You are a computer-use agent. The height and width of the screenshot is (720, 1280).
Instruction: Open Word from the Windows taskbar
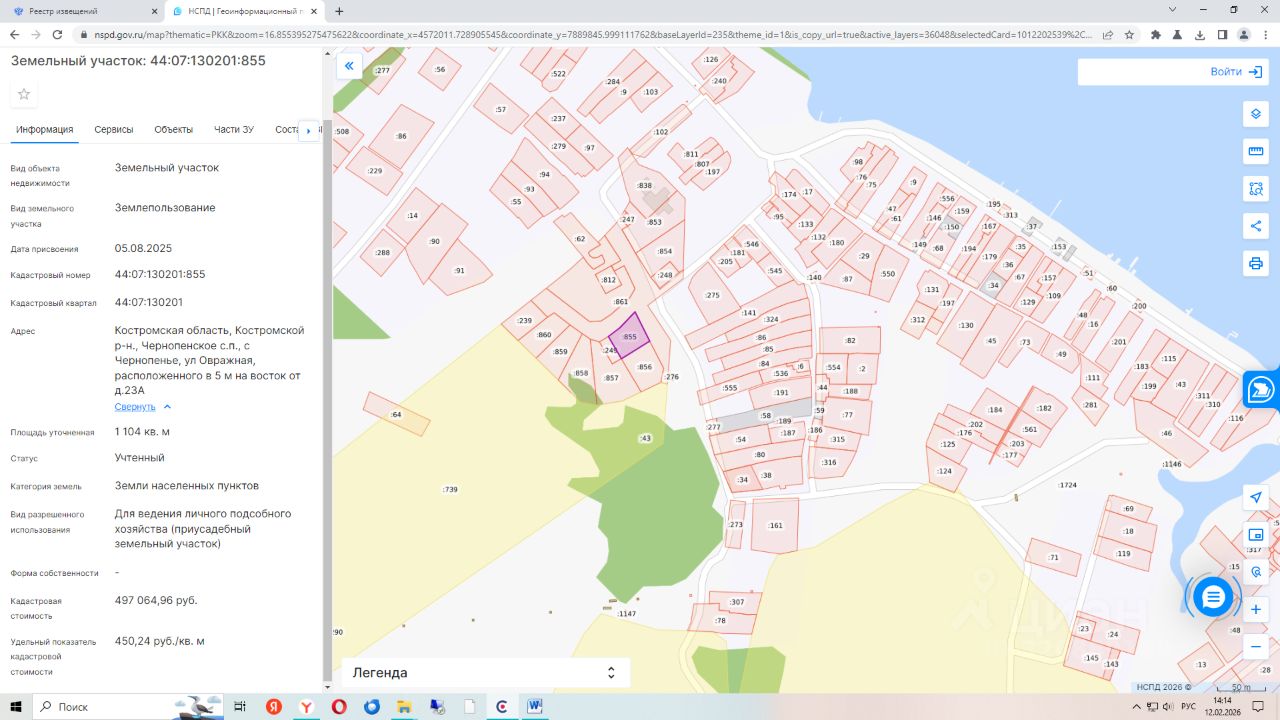coord(535,707)
